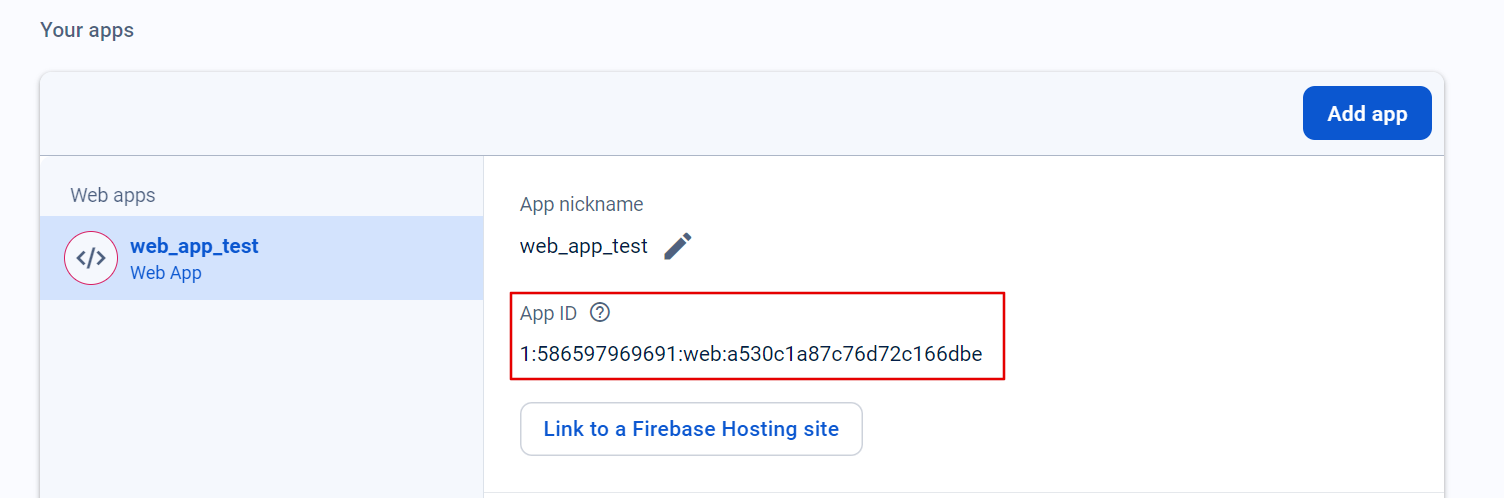Screen dimensions: 1504x498
Task: Click empty sidebar area below web_app_test
Action: click(262, 398)
